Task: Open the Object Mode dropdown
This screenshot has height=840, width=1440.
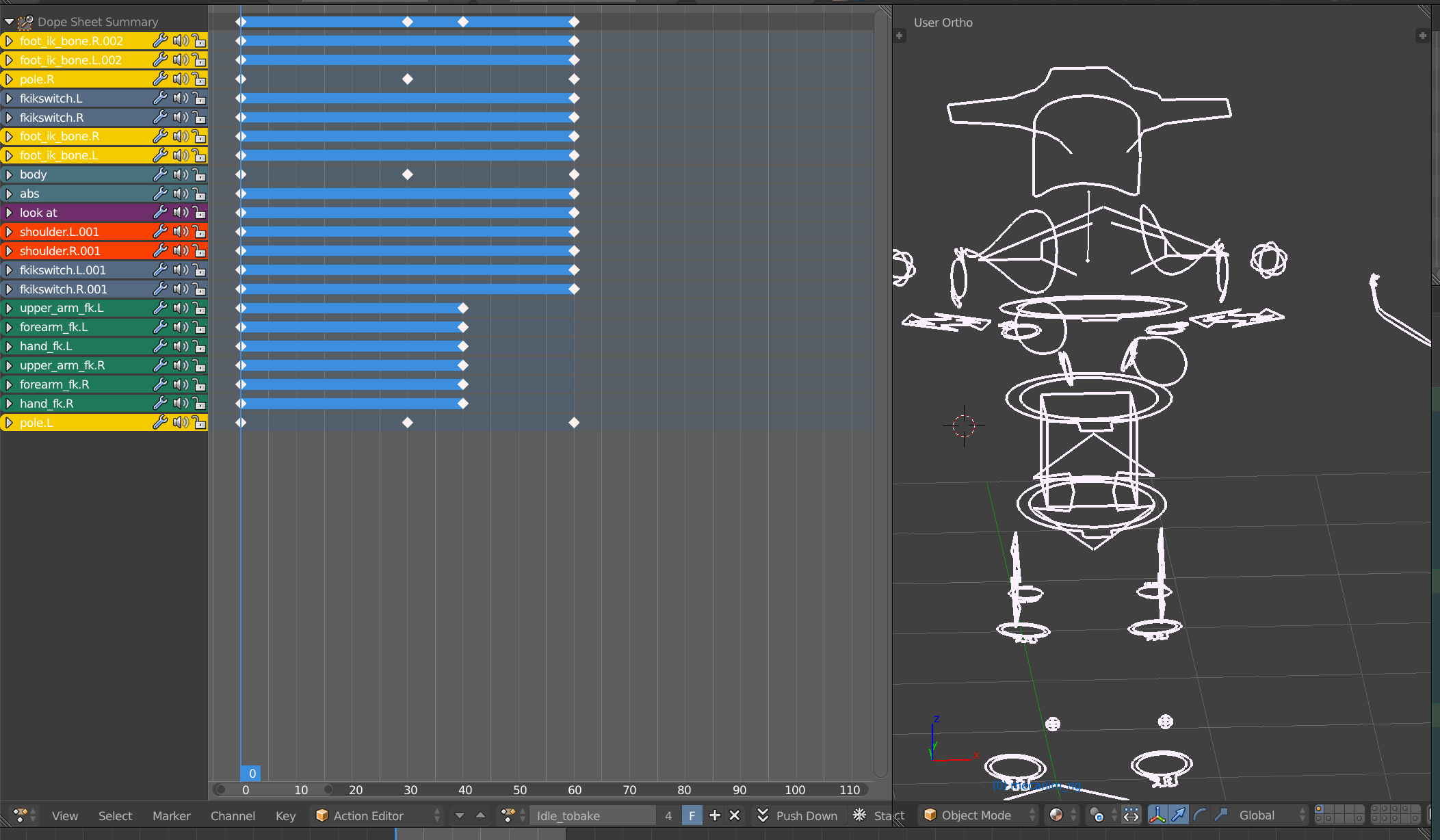Action: [976, 815]
